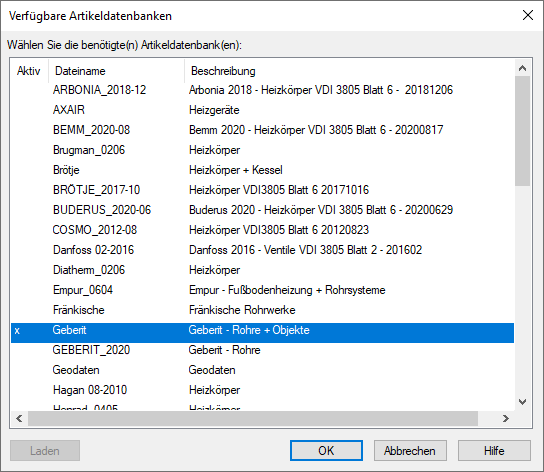Screen dimensions: 544x472
Task: Click 'Geberit - Rohre + Objekte' description
Action: click(x=249, y=330)
